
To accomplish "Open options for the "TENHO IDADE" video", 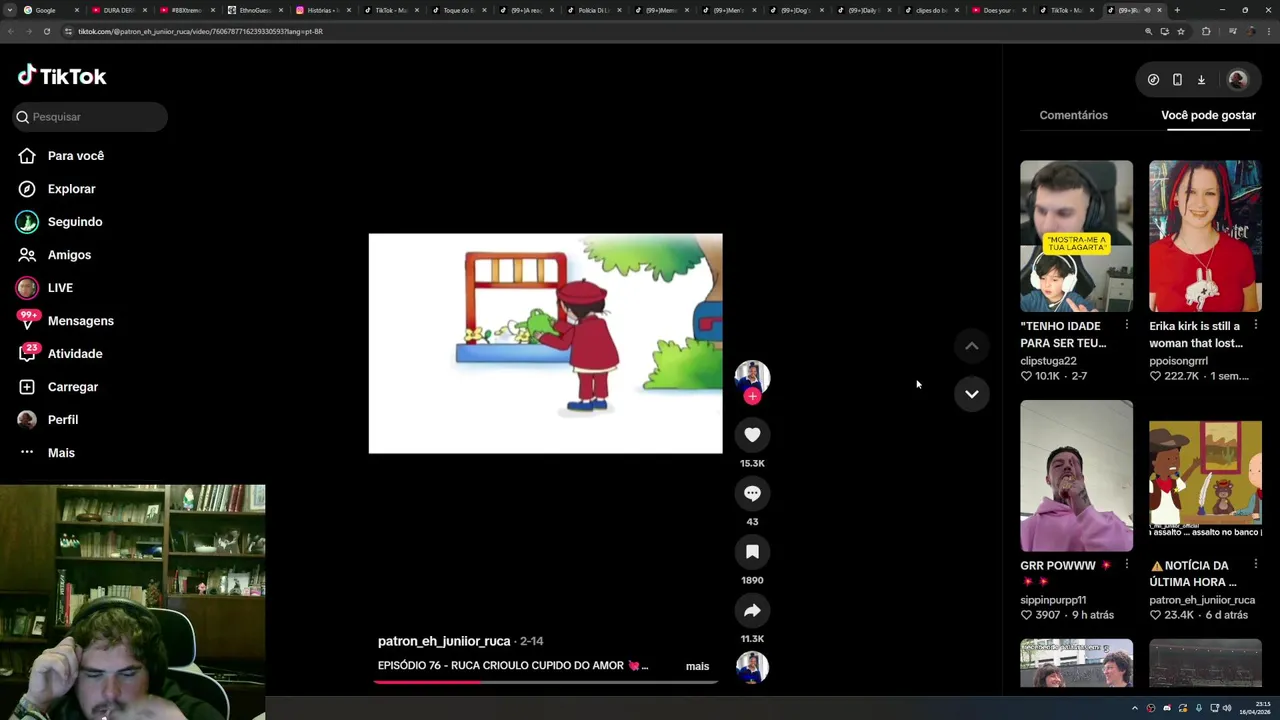I will pos(1126,325).
